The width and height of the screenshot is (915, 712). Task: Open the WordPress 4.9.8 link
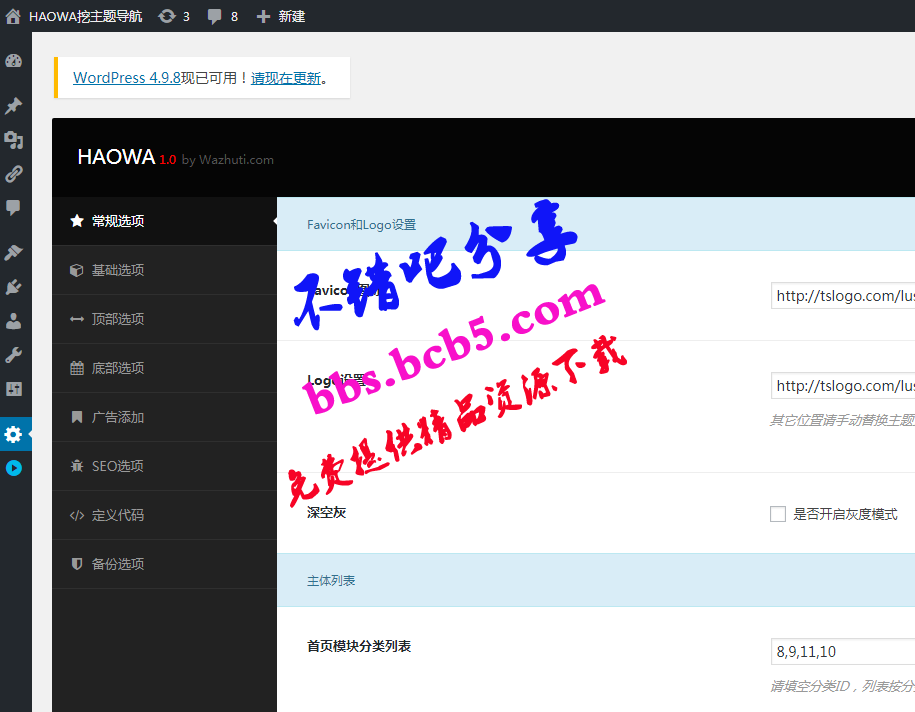pos(127,78)
